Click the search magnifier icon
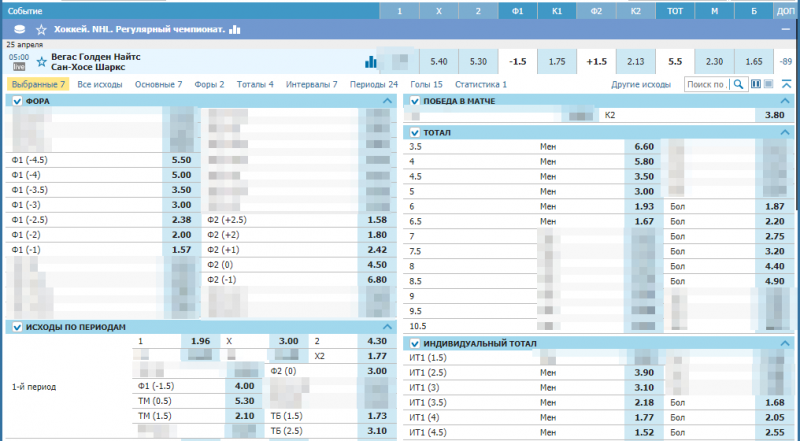Screen dimensions: 800x441 739,85
